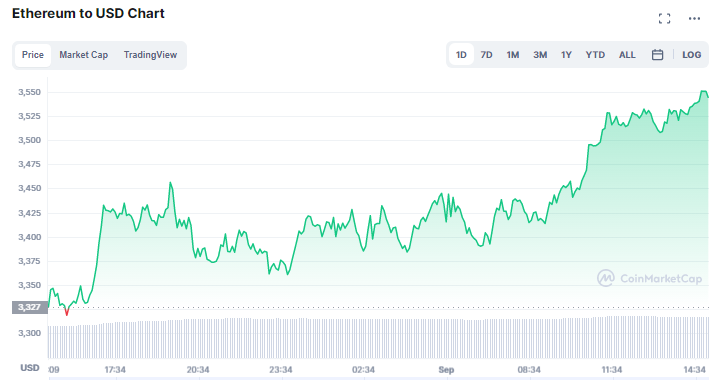Select the ALL time range
The width and height of the screenshot is (718, 380).
click(627, 55)
